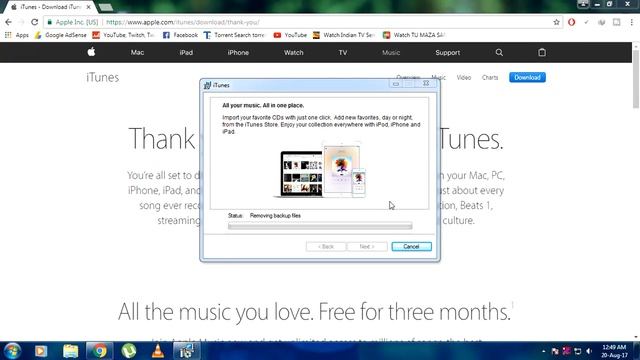
Task: Click the 'All your music. All in one place.' heading
Action: click(263, 105)
